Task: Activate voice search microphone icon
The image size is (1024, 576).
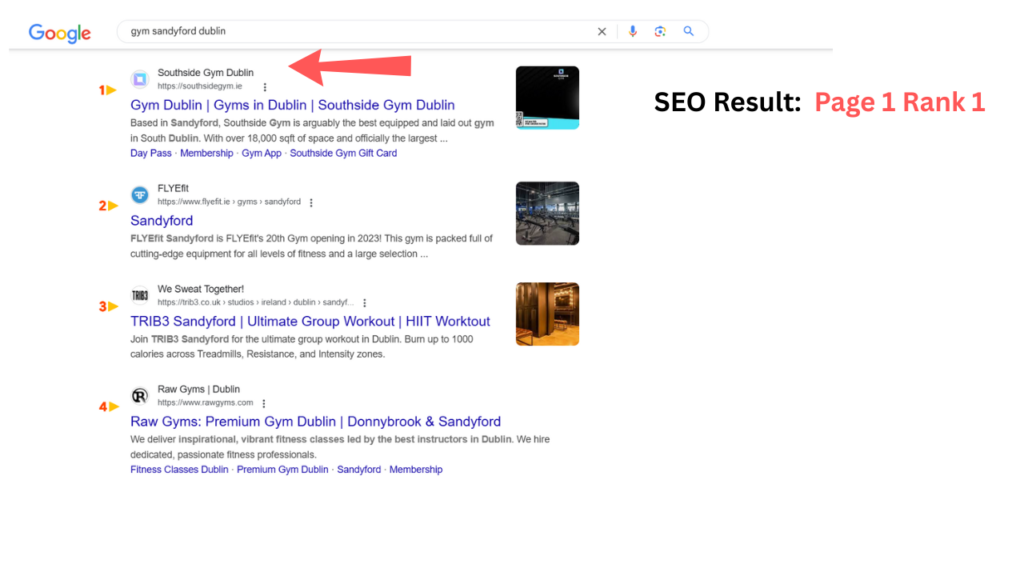Action: (x=633, y=31)
